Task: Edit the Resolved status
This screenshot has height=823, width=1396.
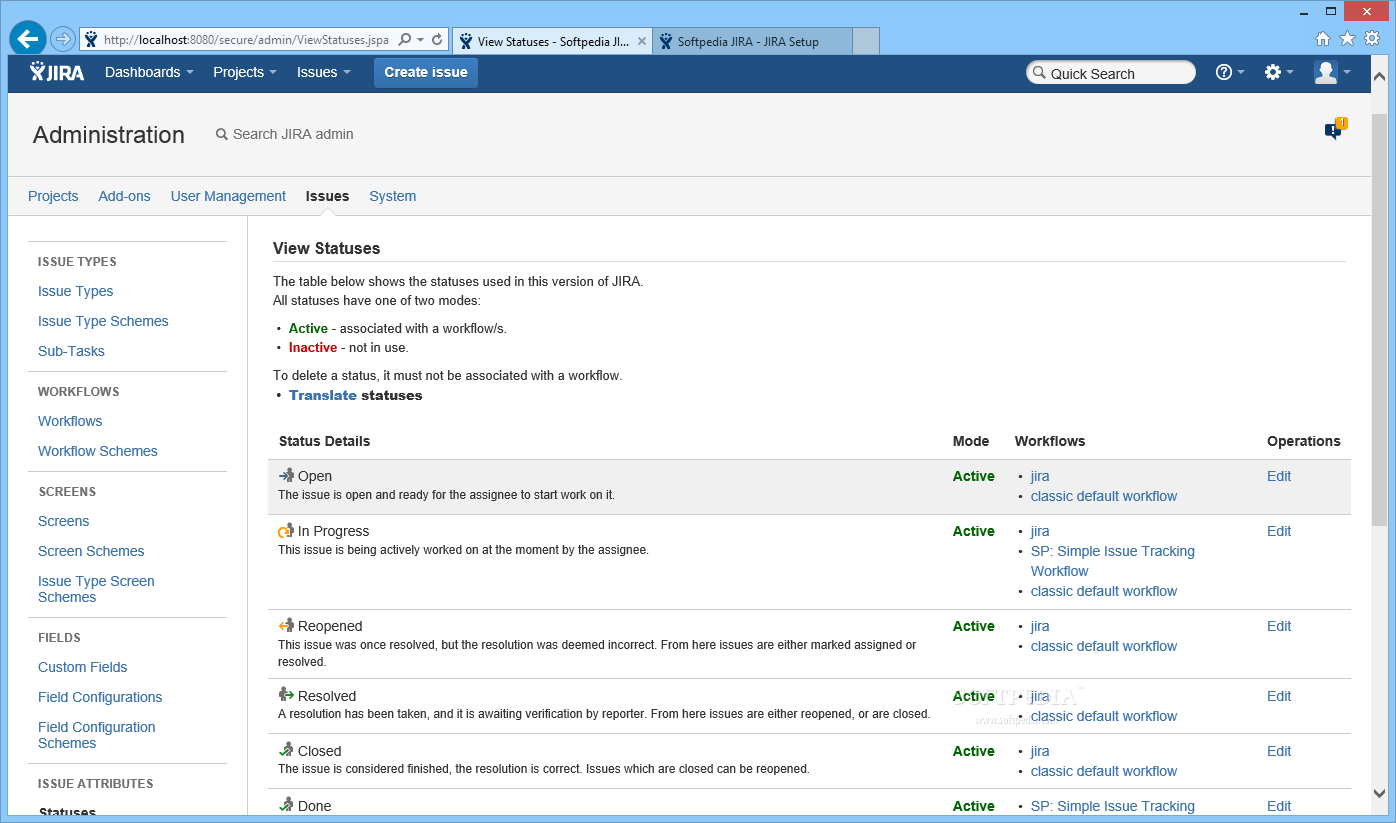Action: (1279, 696)
